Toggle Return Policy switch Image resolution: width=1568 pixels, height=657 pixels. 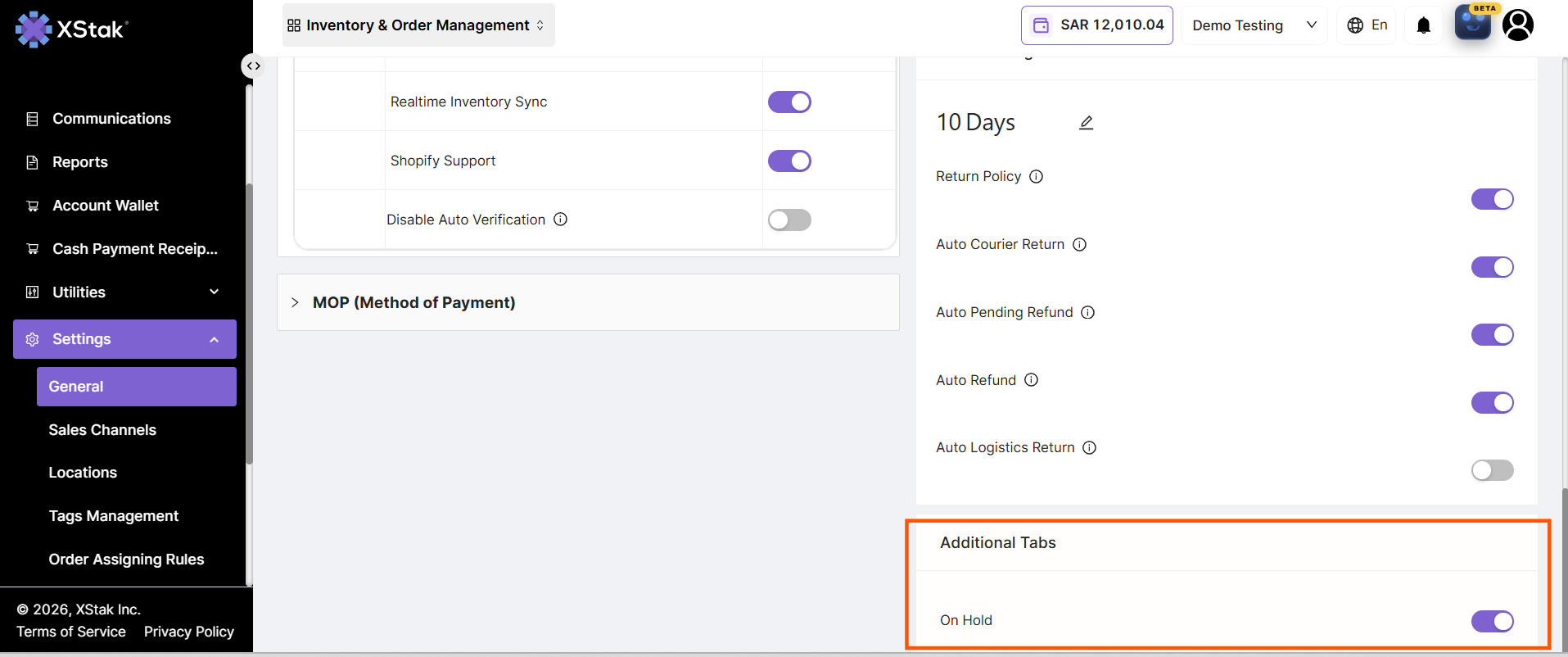(1492, 199)
